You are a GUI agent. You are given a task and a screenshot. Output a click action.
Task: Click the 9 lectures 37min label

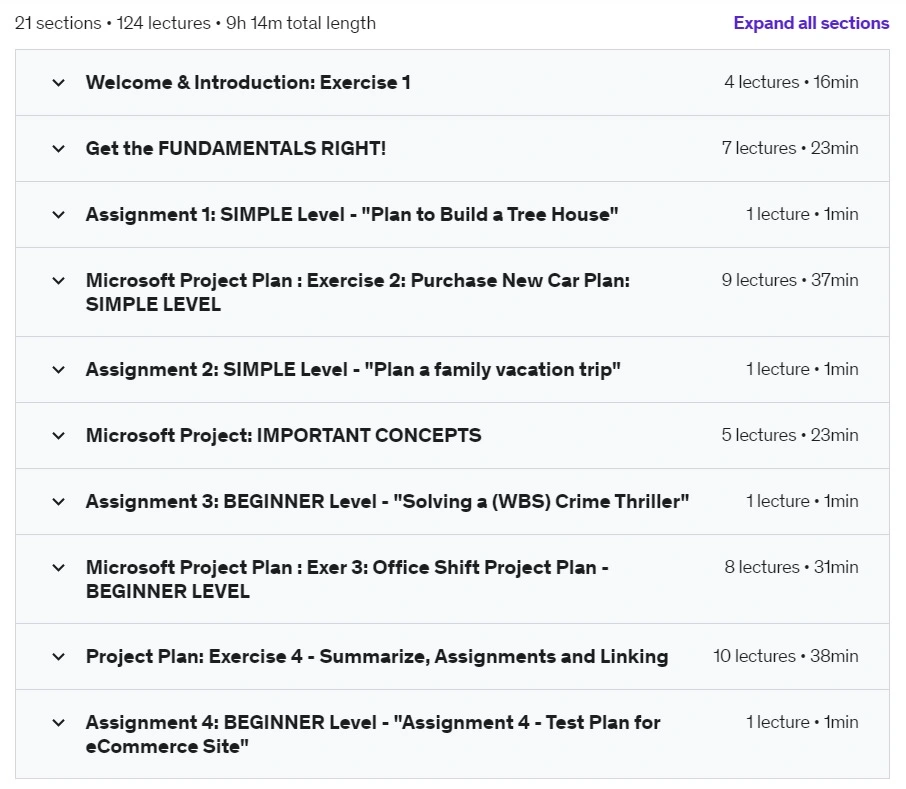[790, 280]
